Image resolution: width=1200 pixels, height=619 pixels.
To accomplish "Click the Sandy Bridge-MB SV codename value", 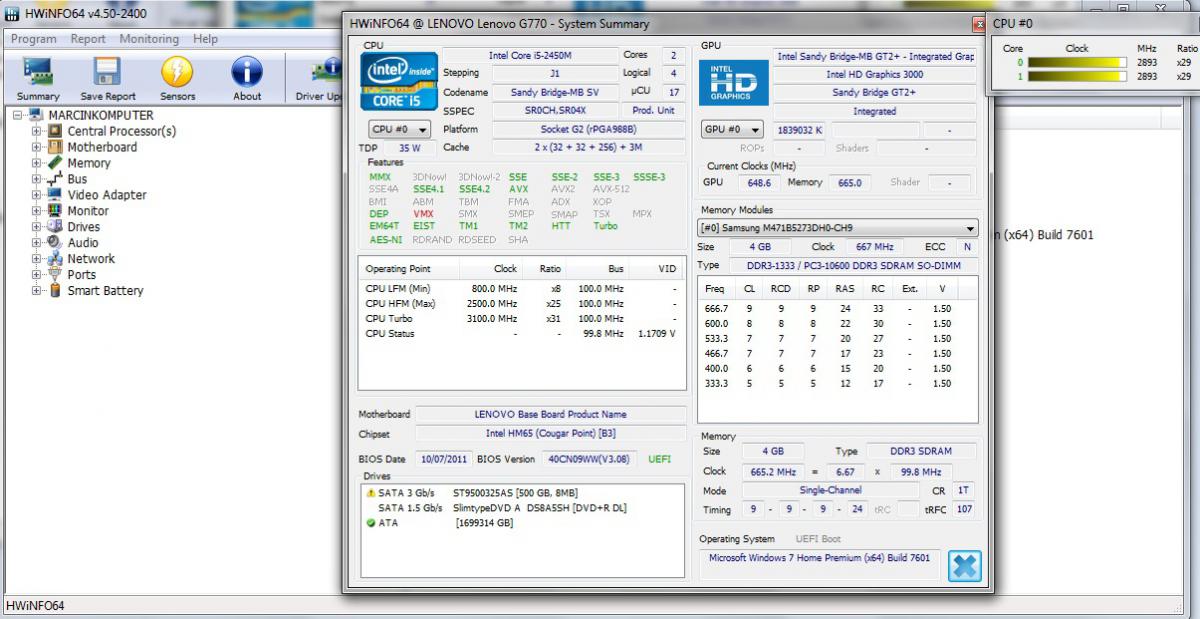I will (553, 92).
